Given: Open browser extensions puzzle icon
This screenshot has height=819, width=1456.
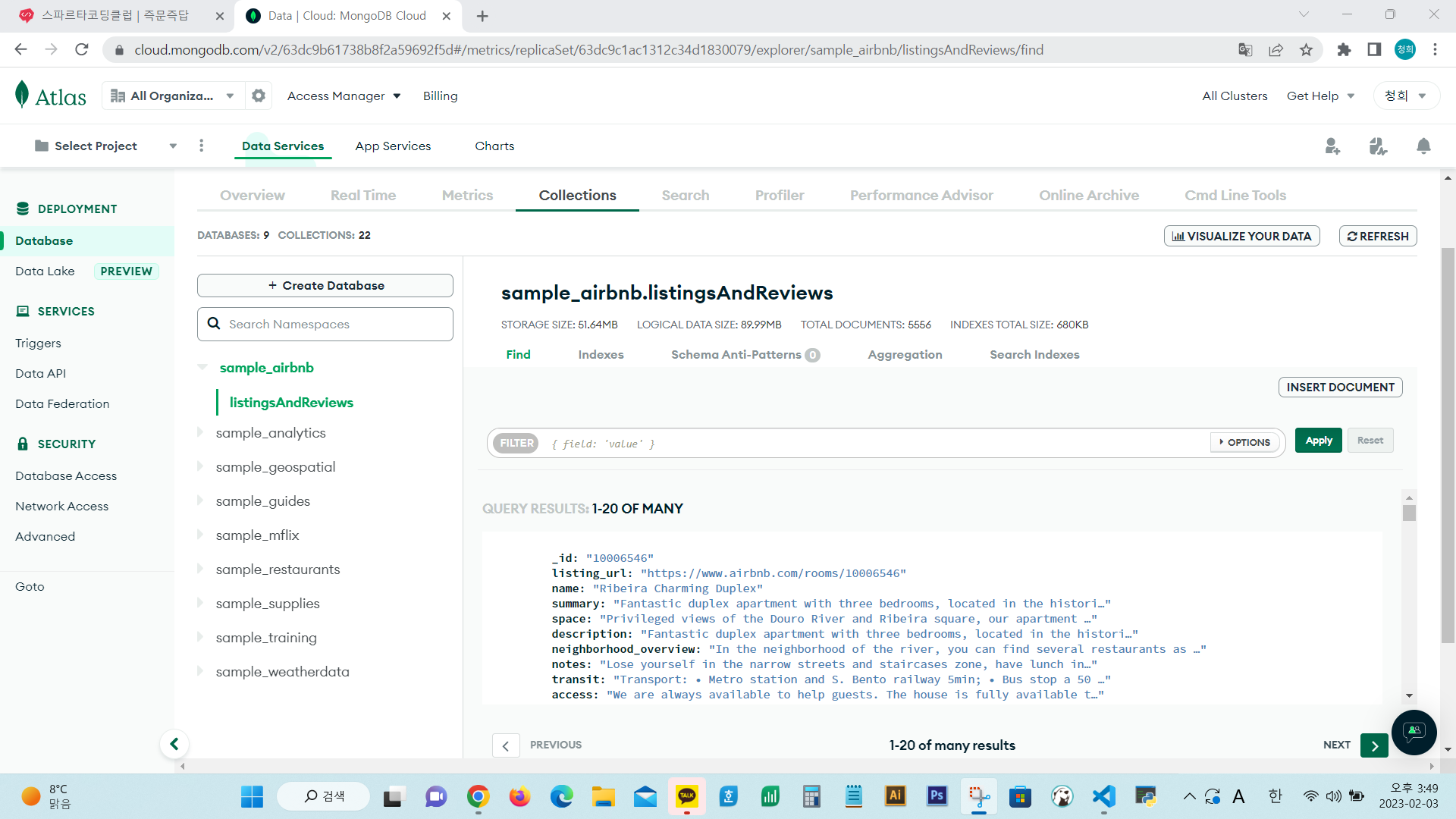Looking at the screenshot, I should pos(1344,49).
